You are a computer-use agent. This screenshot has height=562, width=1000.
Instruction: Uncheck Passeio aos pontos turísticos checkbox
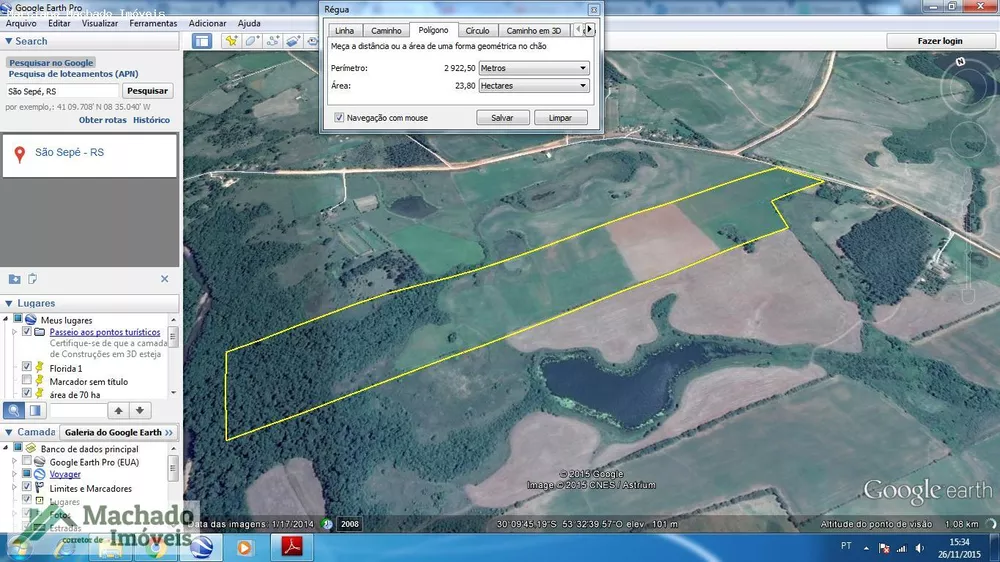coord(27,332)
